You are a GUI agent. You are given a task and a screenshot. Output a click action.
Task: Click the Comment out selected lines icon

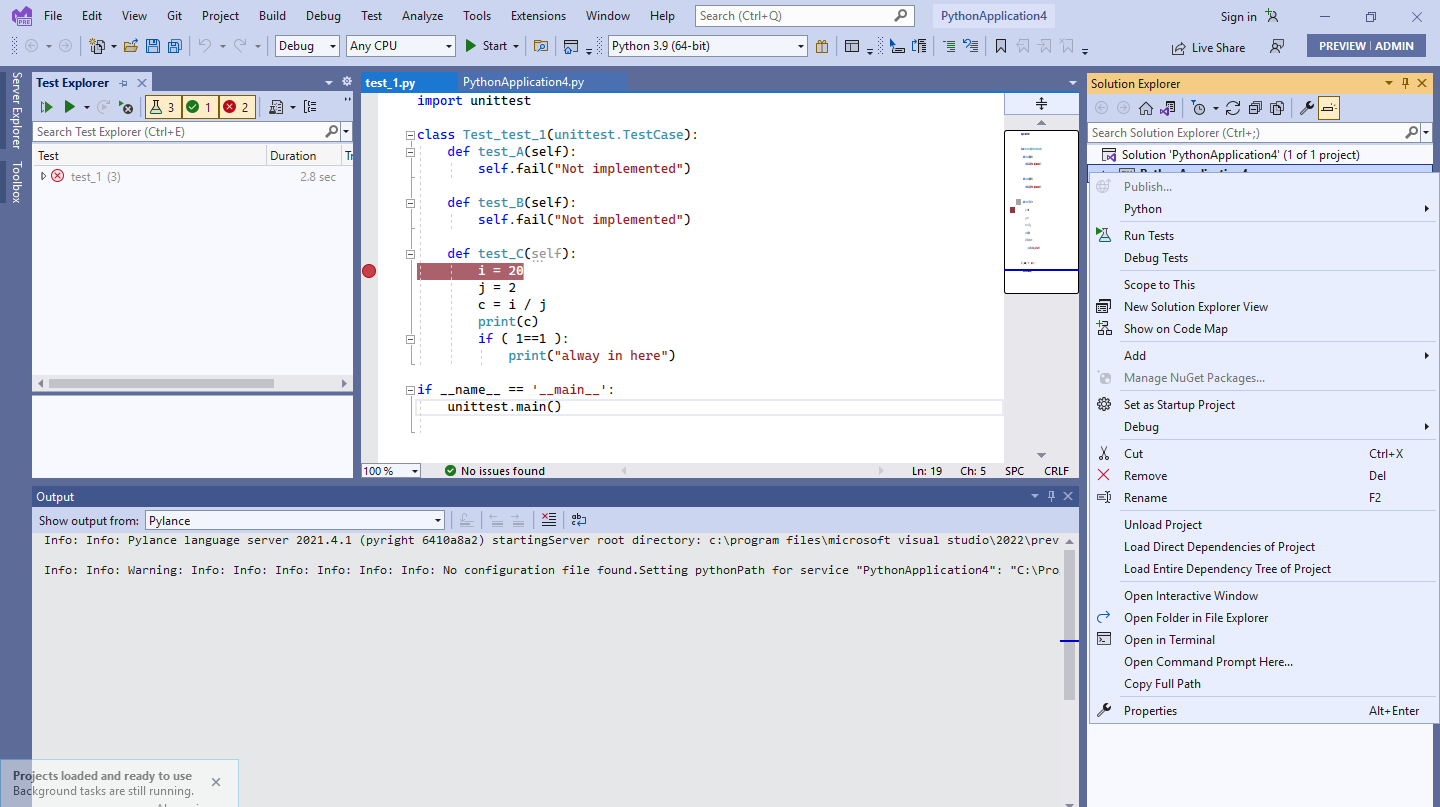949,46
